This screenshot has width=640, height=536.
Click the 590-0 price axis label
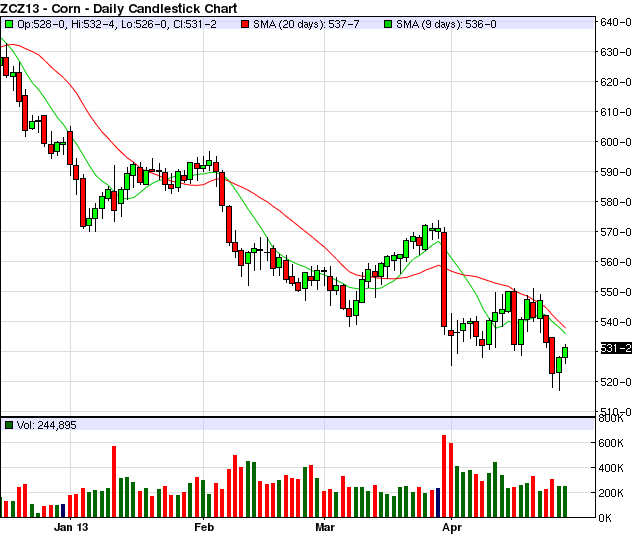616,172
